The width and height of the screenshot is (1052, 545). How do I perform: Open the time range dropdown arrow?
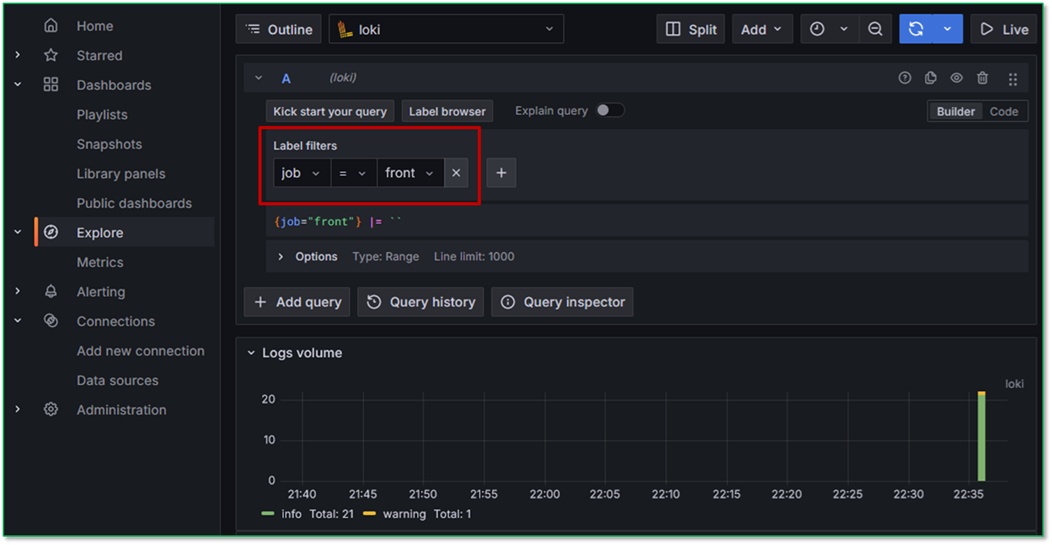844,30
